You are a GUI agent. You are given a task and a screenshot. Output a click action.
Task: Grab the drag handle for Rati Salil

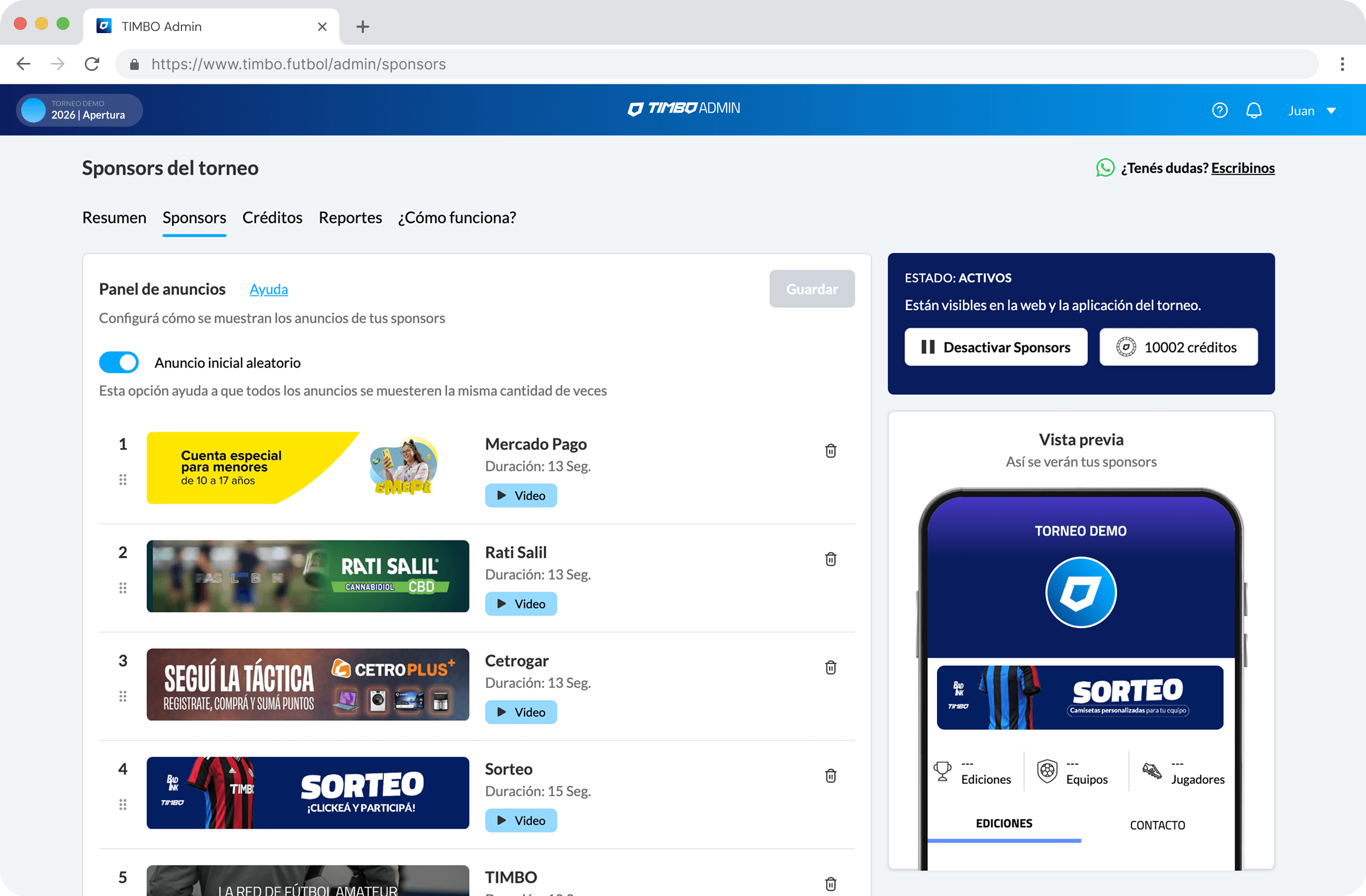(123, 588)
